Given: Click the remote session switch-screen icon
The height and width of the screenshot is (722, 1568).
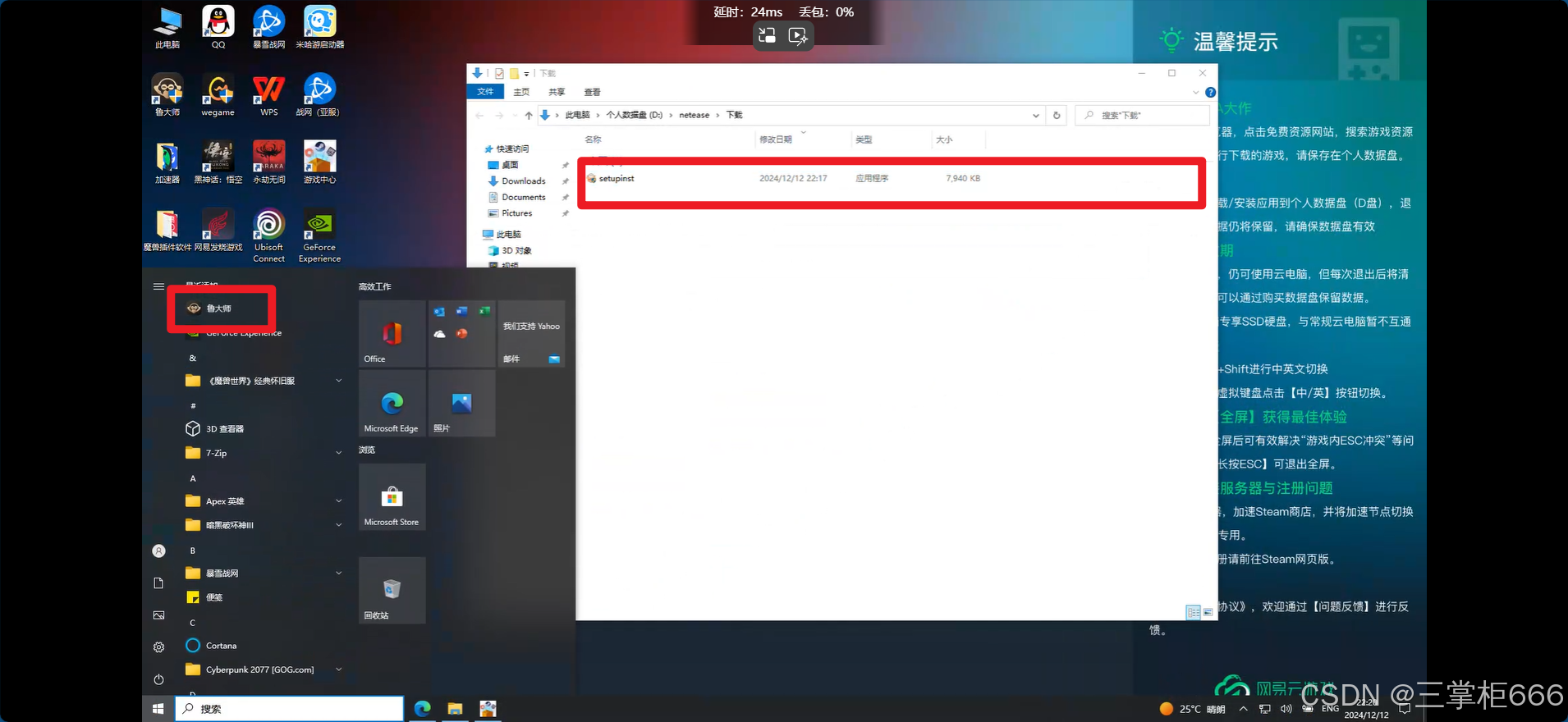Looking at the screenshot, I should 768,35.
